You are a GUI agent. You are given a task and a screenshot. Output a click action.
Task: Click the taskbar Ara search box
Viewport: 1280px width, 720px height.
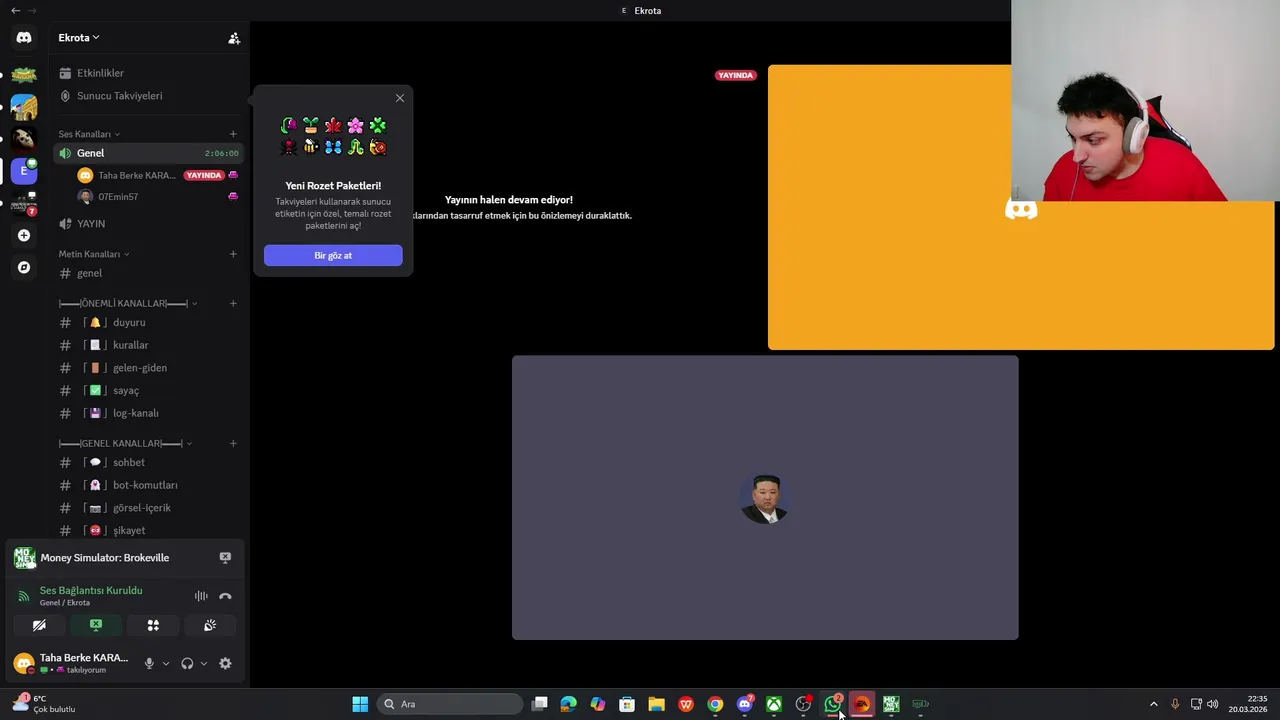click(x=450, y=704)
